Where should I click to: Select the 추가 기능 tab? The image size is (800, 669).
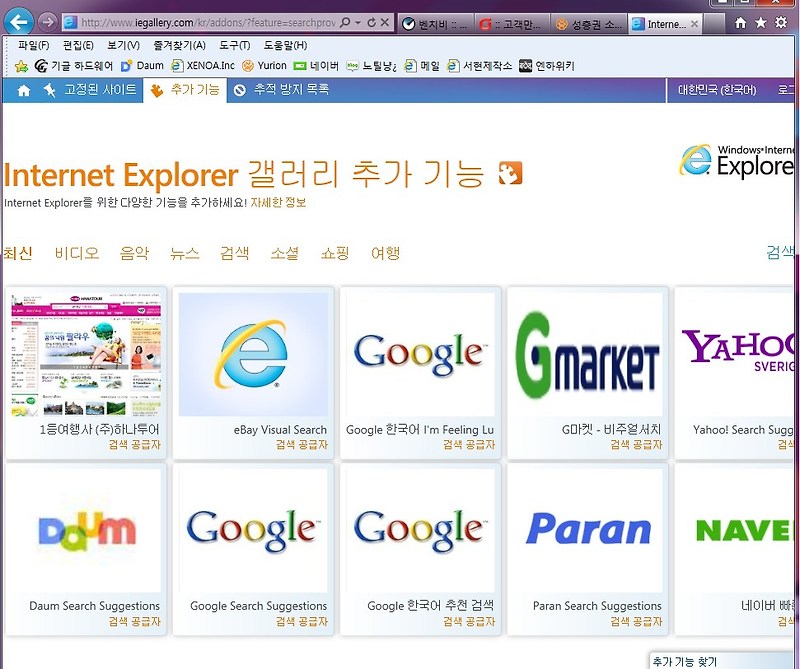[x=185, y=90]
